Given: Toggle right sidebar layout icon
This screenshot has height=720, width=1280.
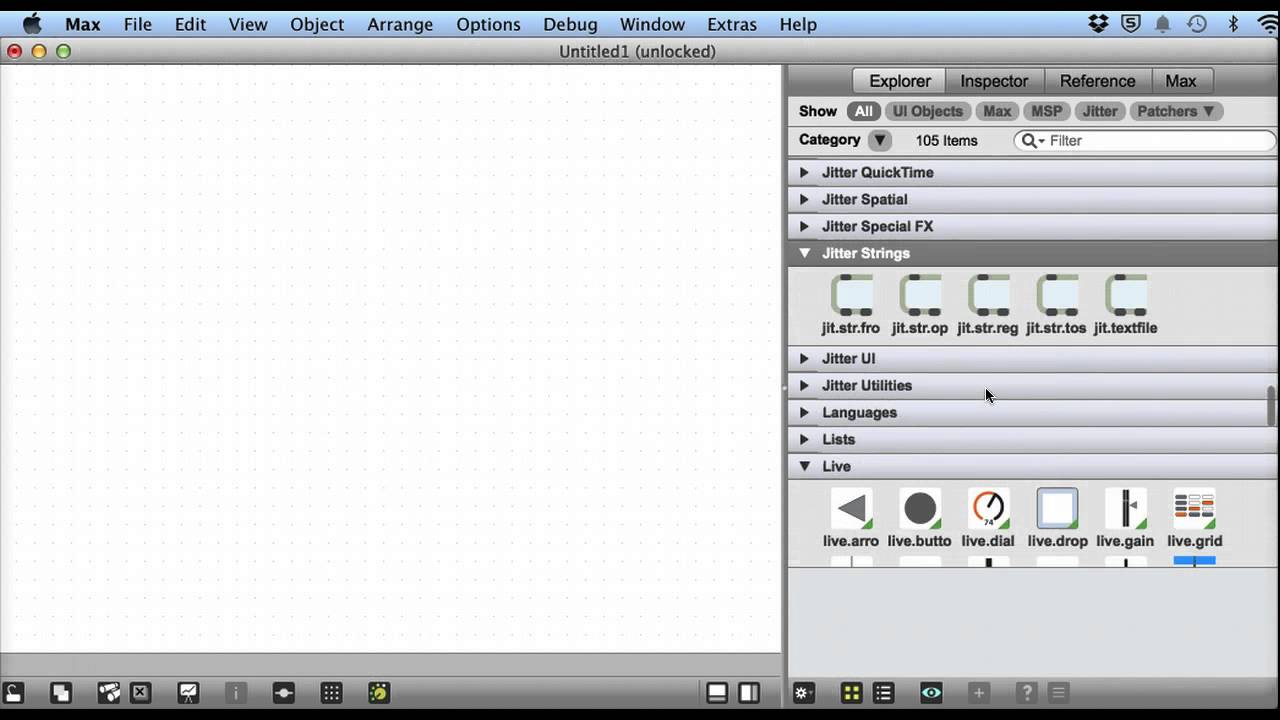Looking at the screenshot, I should tap(749, 692).
